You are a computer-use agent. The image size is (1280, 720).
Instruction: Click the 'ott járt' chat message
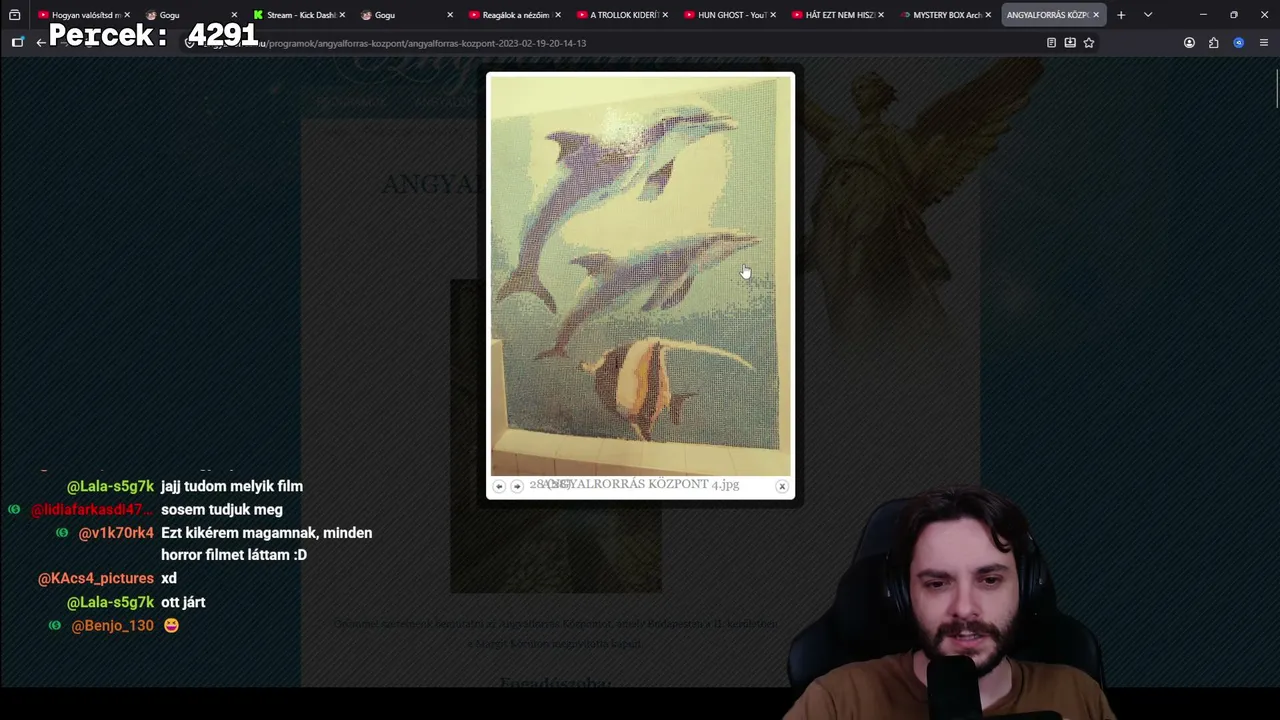coord(183,602)
